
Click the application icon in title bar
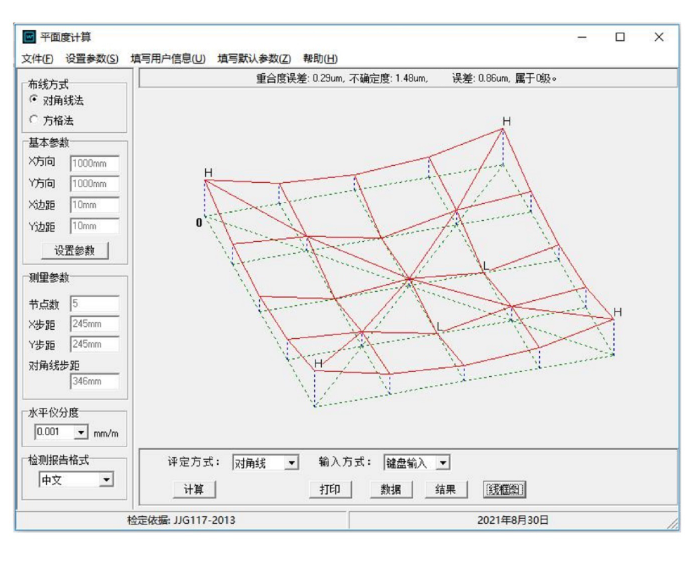[x=29, y=37]
